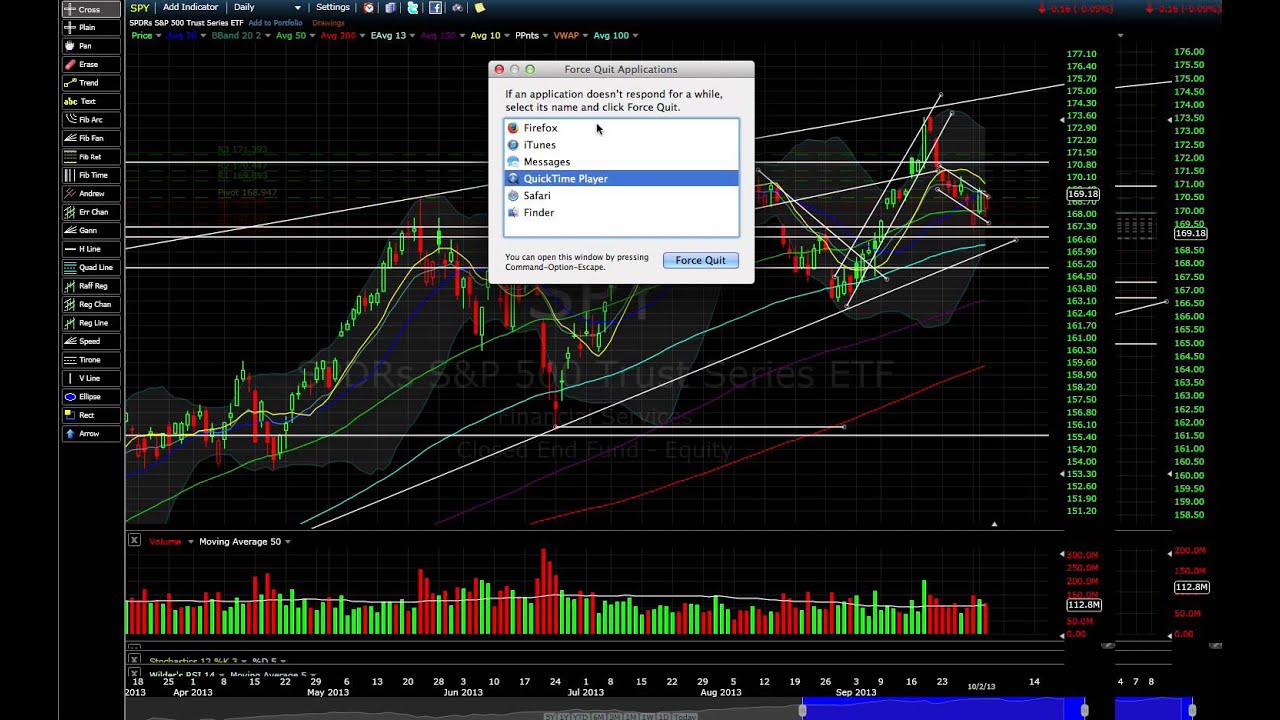1280x720 pixels.
Task: Select the Erase tool
Action: click(90, 64)
